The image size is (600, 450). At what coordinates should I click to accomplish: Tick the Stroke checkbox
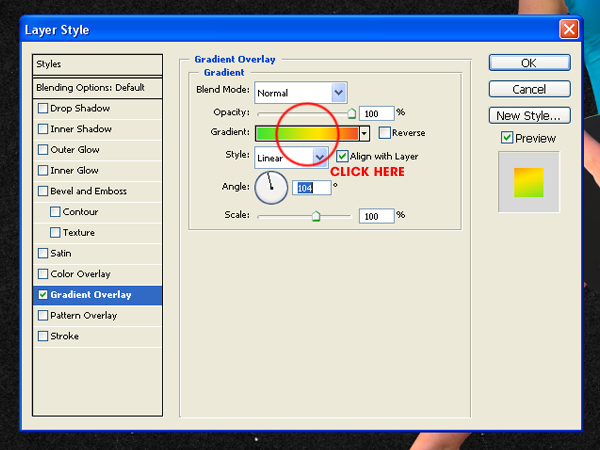(43, 336)
